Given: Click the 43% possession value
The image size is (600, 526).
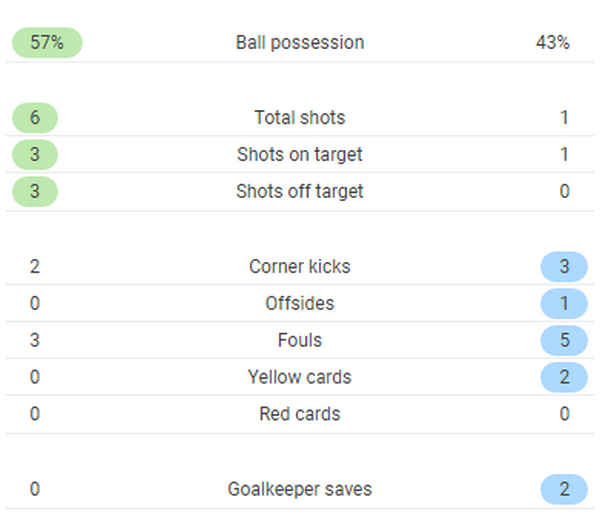Looking at the screenshot, I should pyautogui.click(x=553, y=43).
